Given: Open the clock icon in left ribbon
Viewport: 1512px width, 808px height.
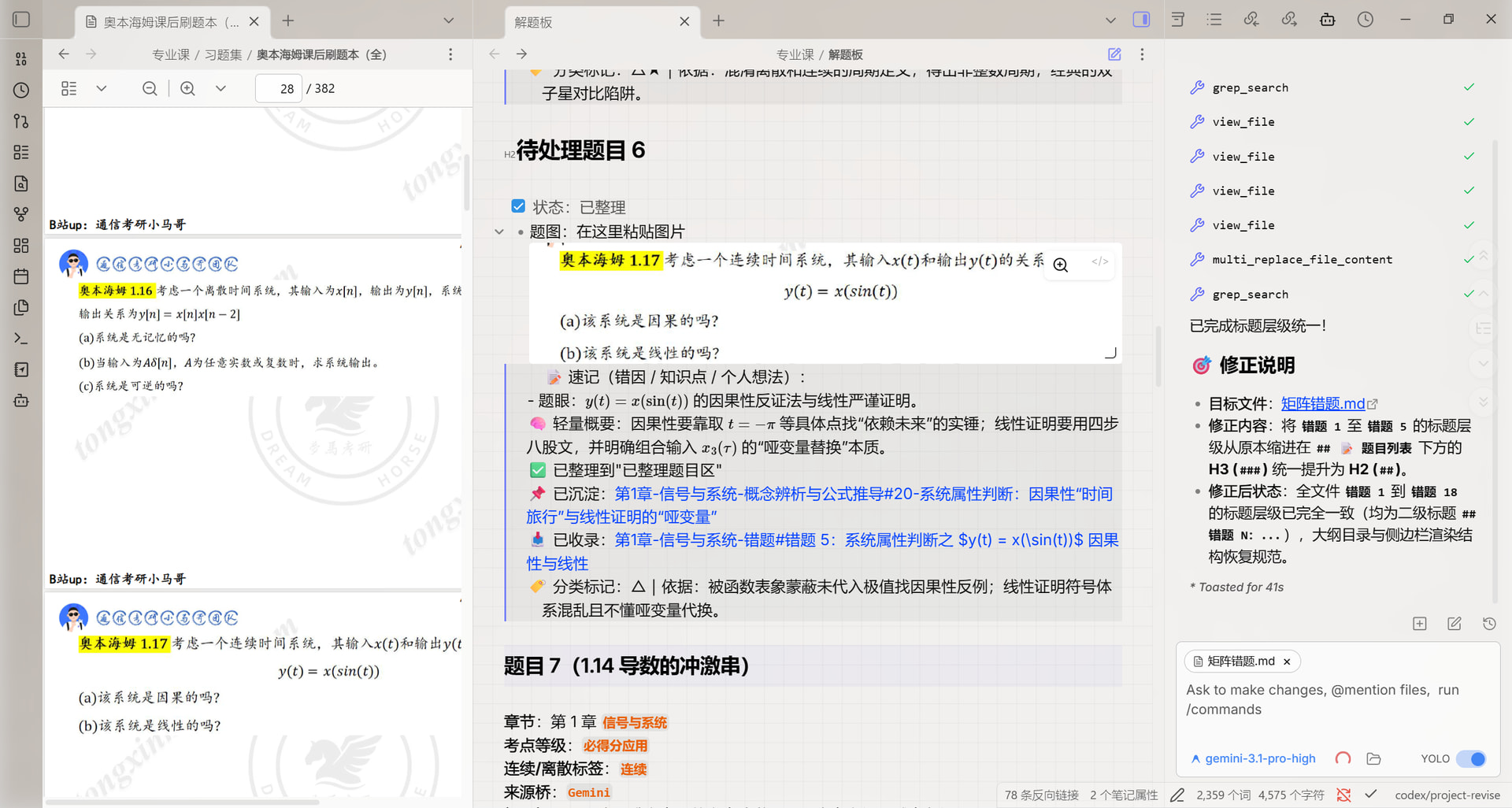Looking at the screenshot, I should (x=21, y=90).
